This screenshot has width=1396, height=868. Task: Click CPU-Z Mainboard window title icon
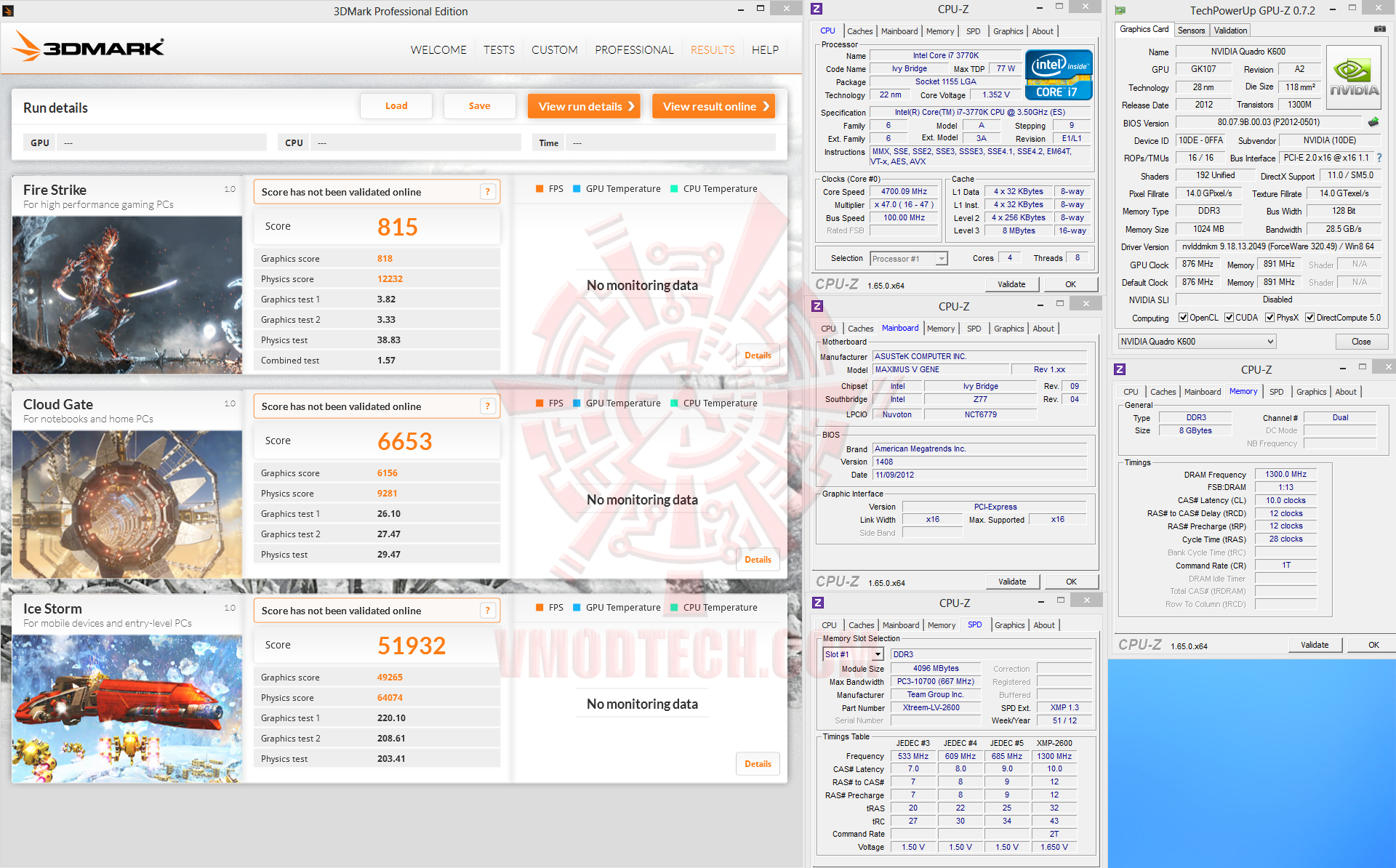click(817, 306)
